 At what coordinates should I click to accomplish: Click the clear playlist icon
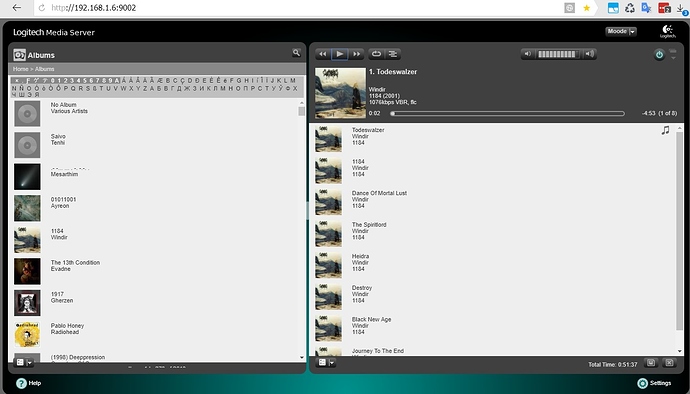point(669,363)
